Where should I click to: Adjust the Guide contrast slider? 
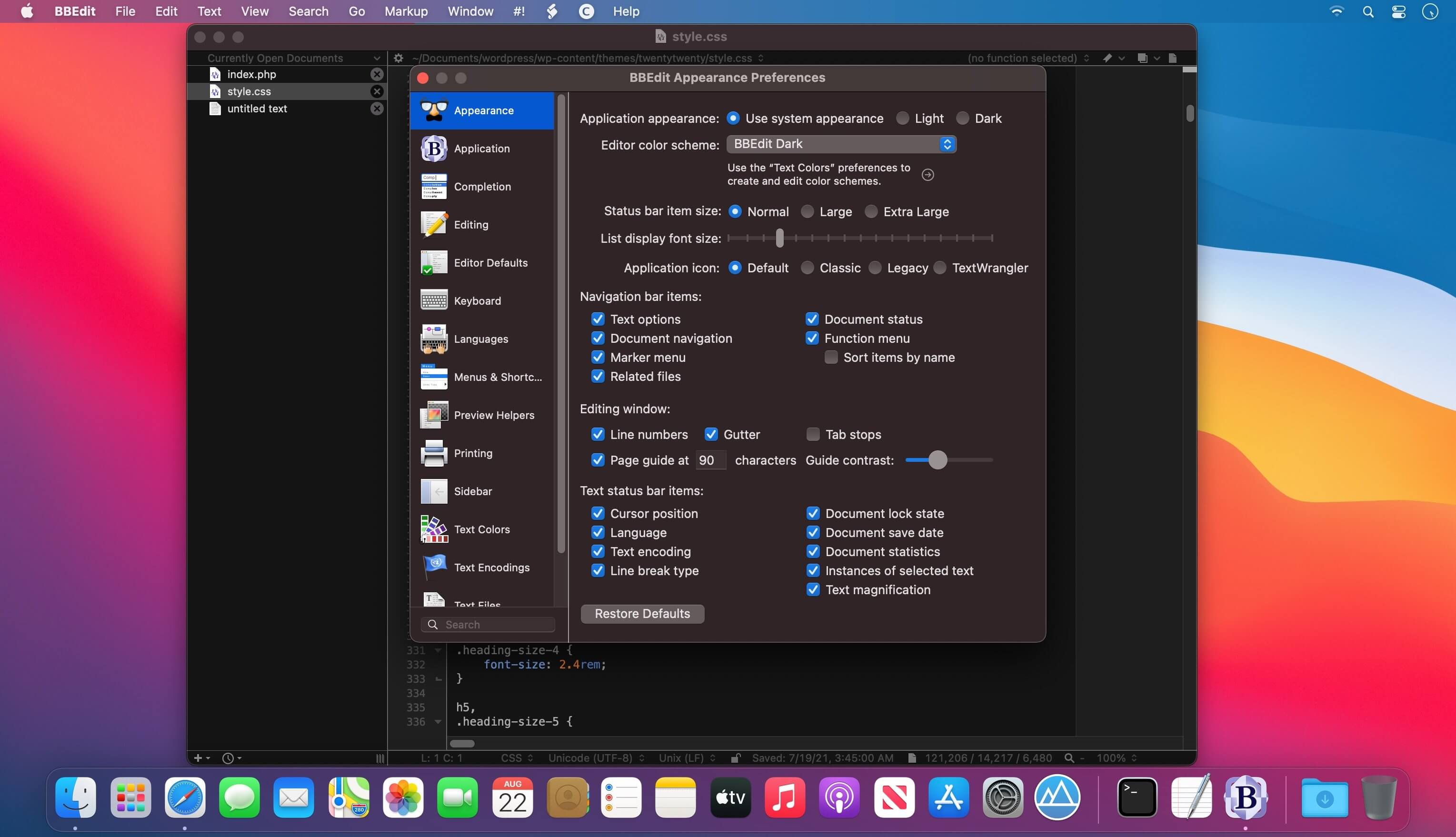pyautogui.click(x=937, y=460)
